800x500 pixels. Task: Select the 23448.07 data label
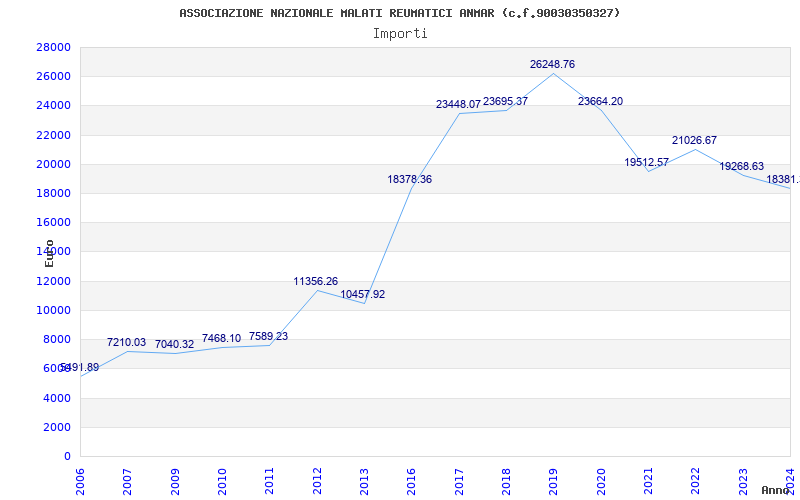coord(458,104)
